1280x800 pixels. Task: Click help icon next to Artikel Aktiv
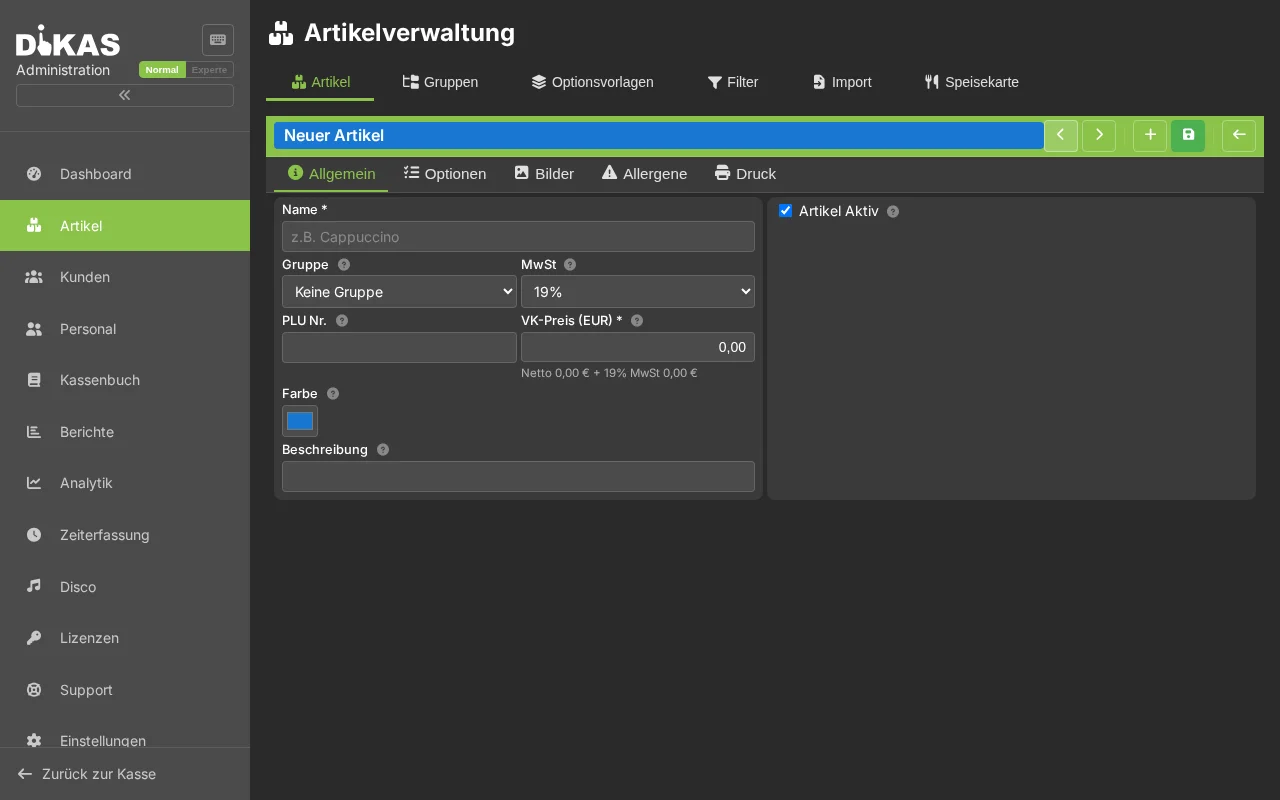(893, 212)
